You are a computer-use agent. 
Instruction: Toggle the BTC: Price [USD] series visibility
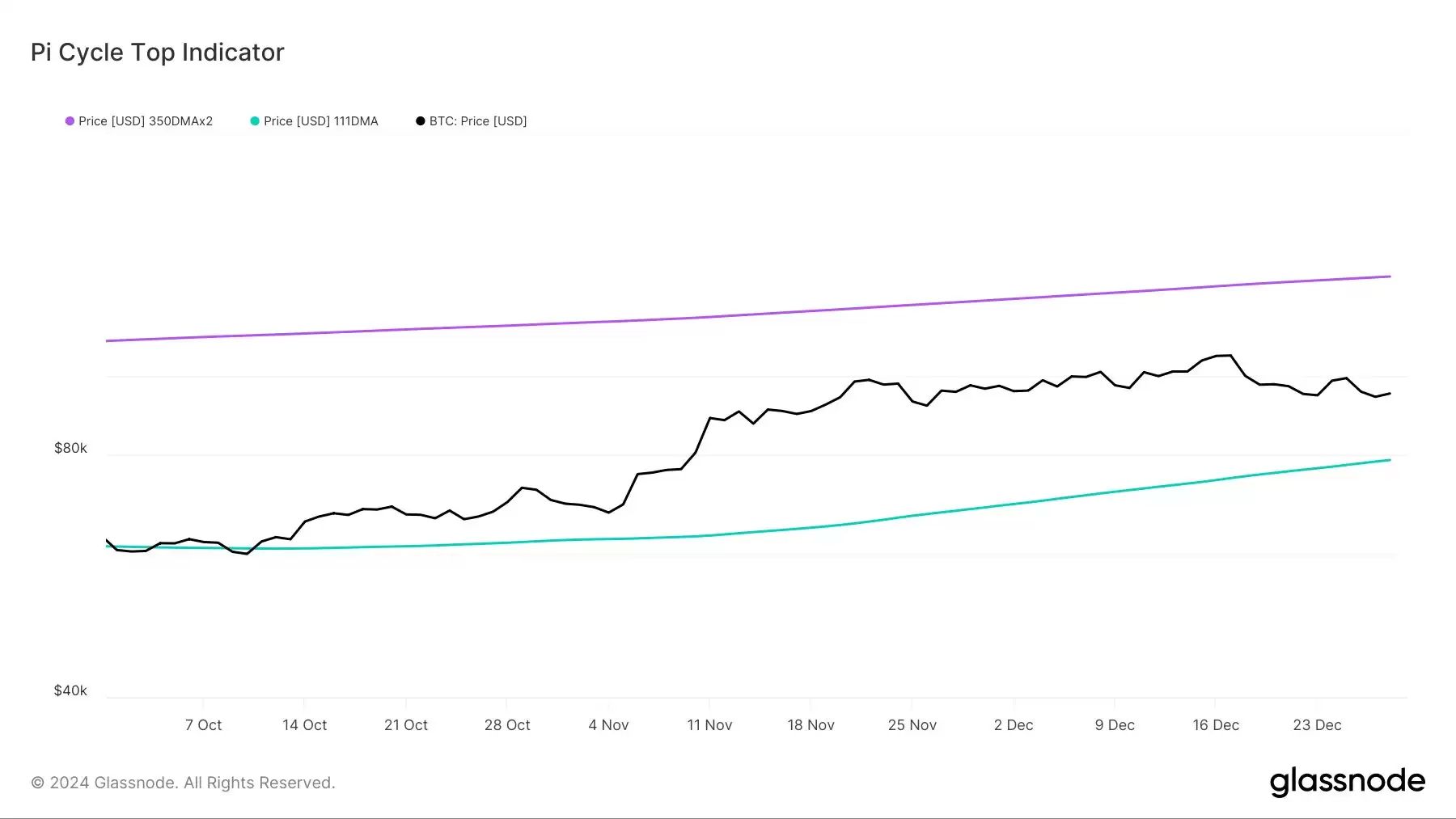477,120
